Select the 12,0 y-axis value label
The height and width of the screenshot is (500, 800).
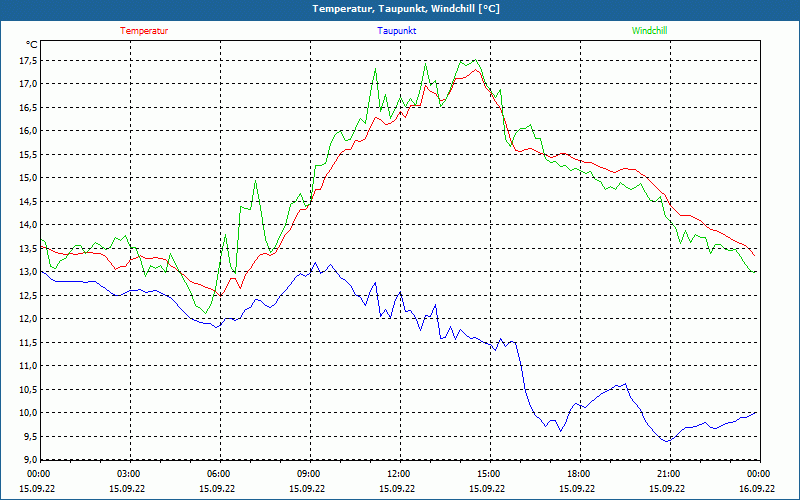(27, 319)
